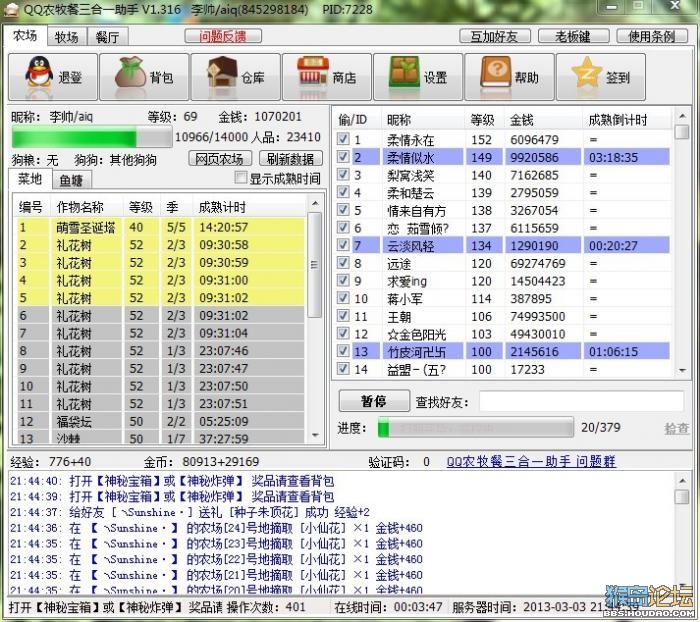Switch to the 餐厅 tab
The image size is (700, 622).
pos(108,37)
